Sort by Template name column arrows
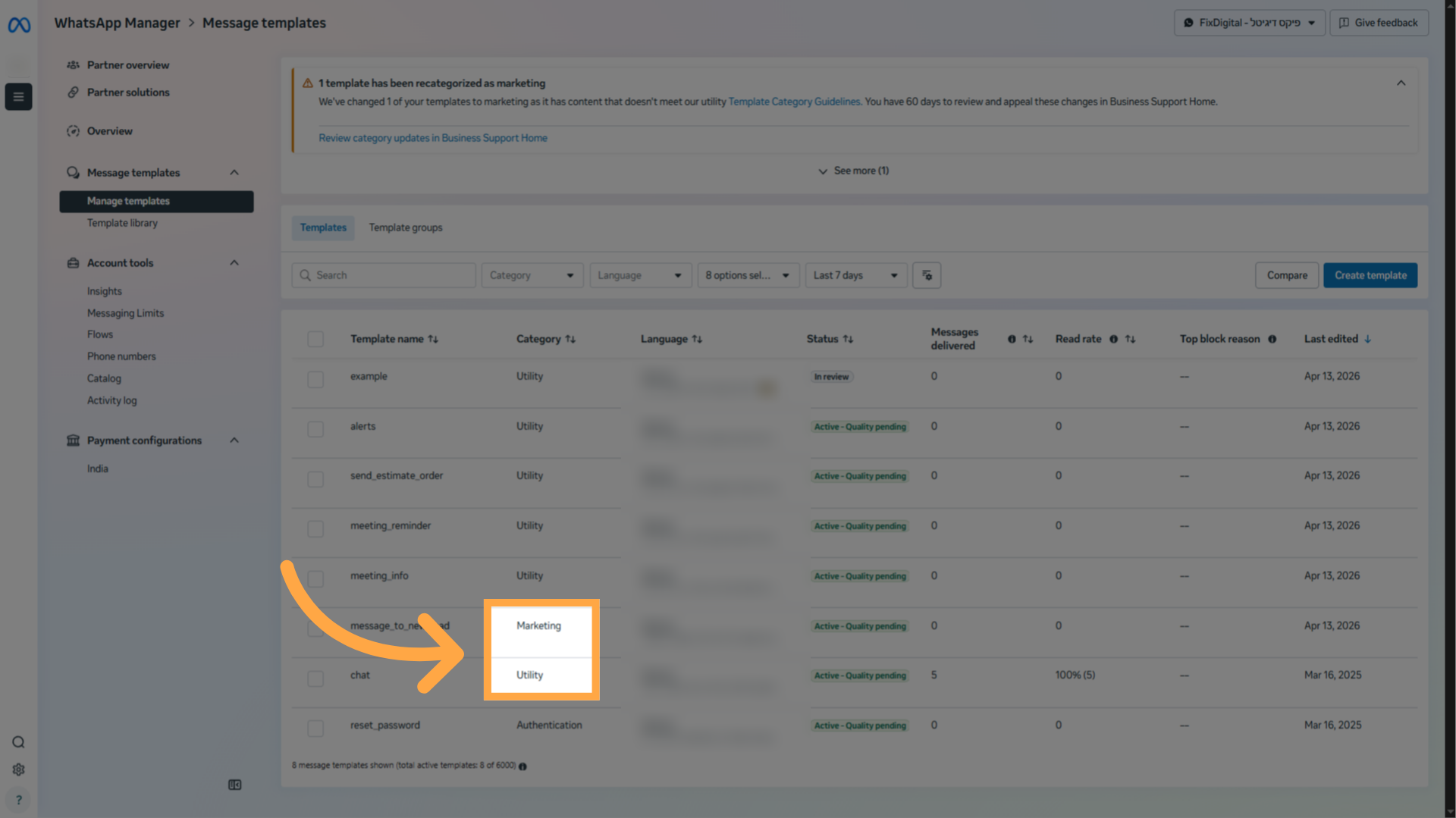 click(433, 339)
